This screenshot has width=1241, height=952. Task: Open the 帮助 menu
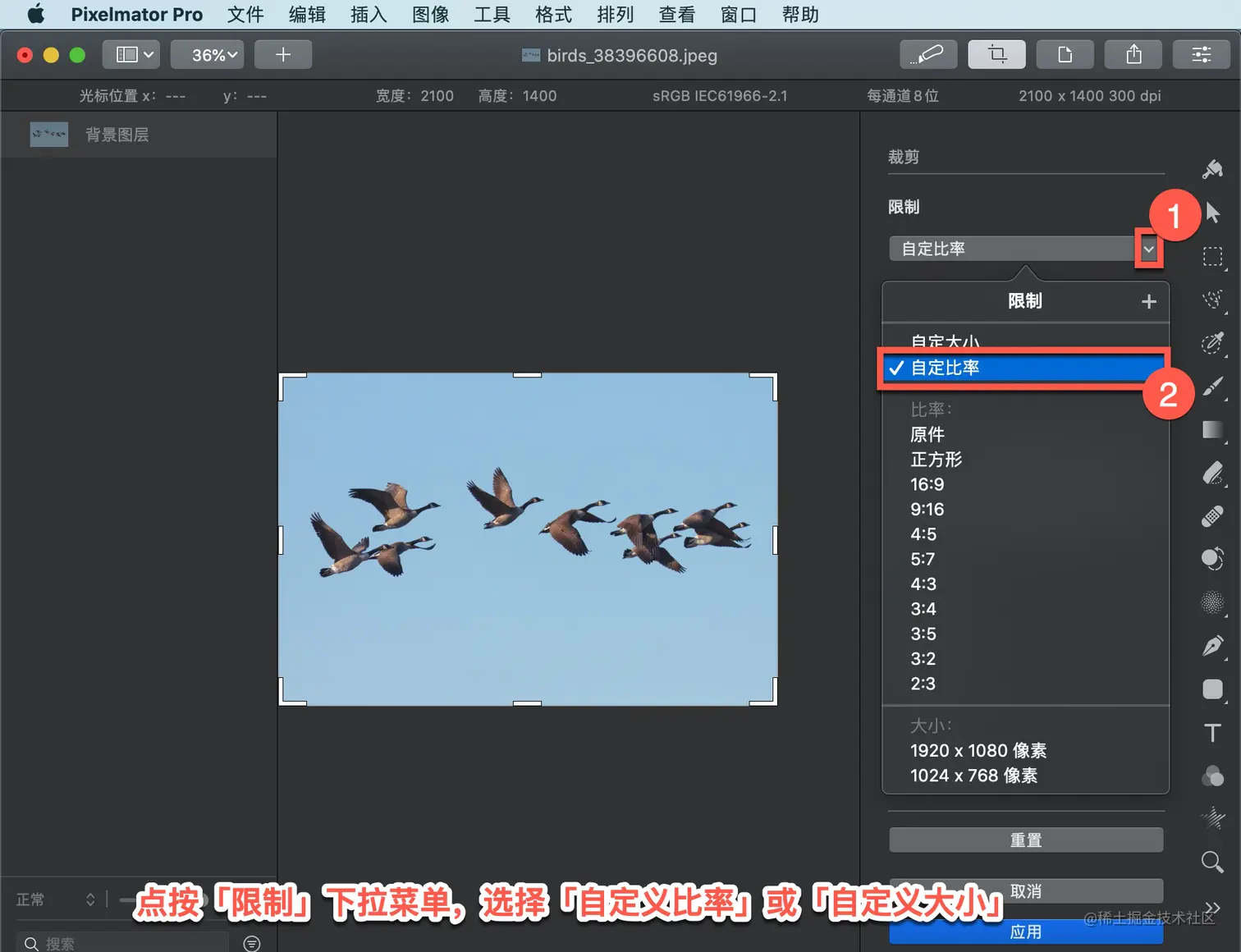pyautogui.click(x=800, y=14)
